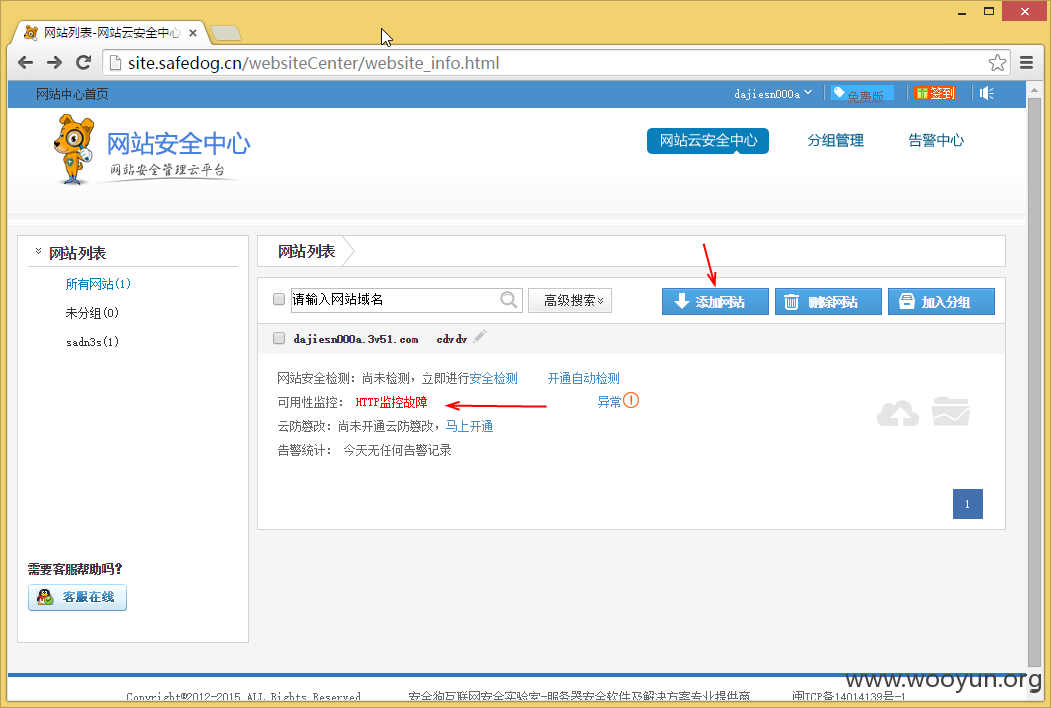Select the 网站列表 browser tab
This screenshot has height=708, width=1051.
pos(111,33)
